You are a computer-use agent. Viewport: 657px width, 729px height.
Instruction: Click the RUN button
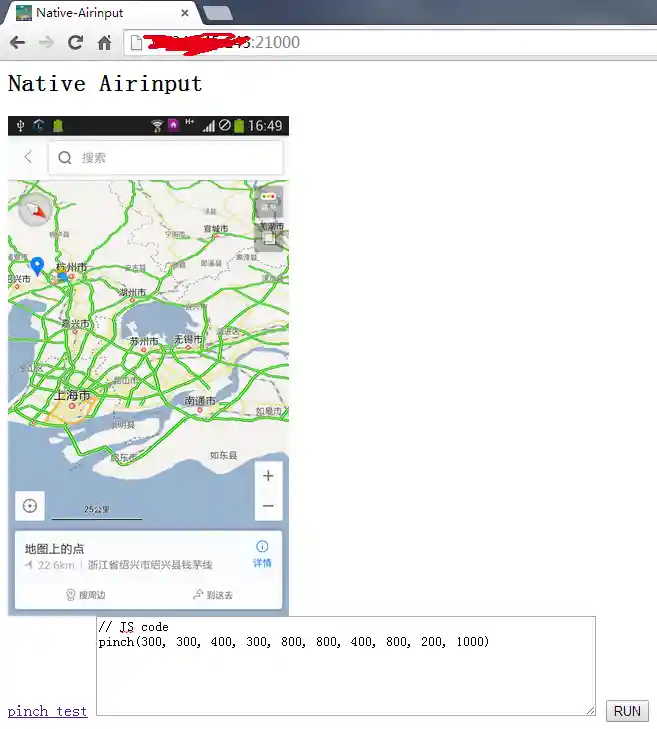click(x=627, y=711)
